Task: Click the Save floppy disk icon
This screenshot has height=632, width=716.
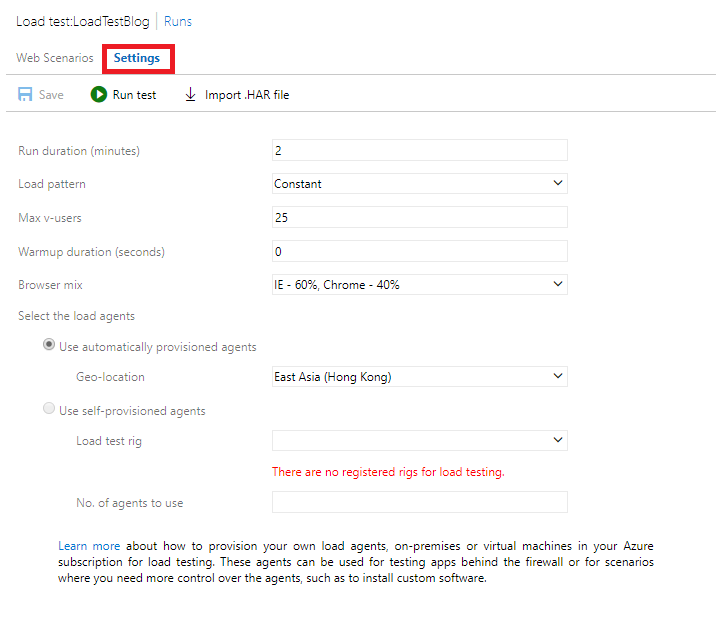Action: (x=25, y=95)
